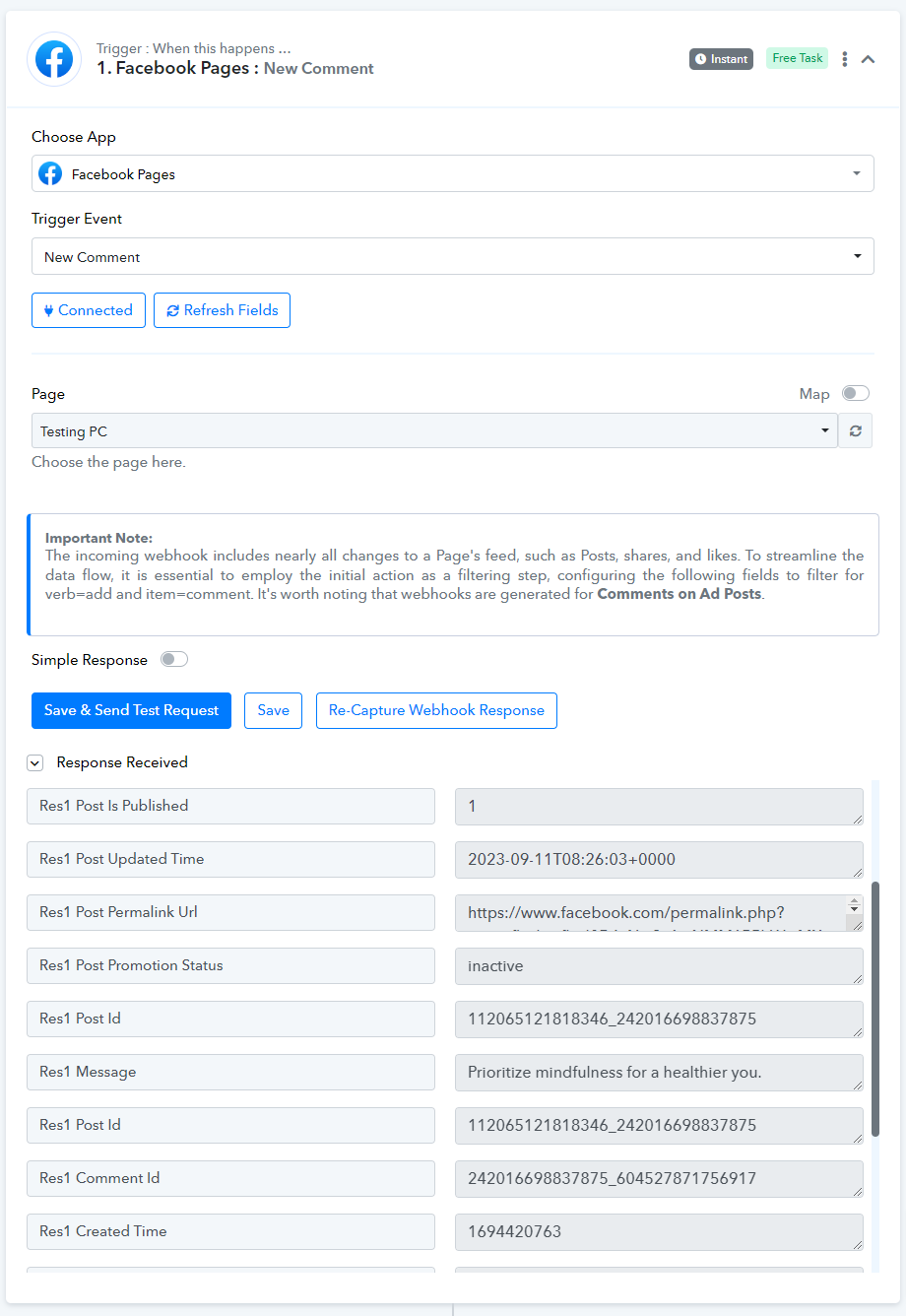Click Res1 Message value field
This screenshot has width=906, height=1316.
pyautogui.click(x=659, y=1072)
